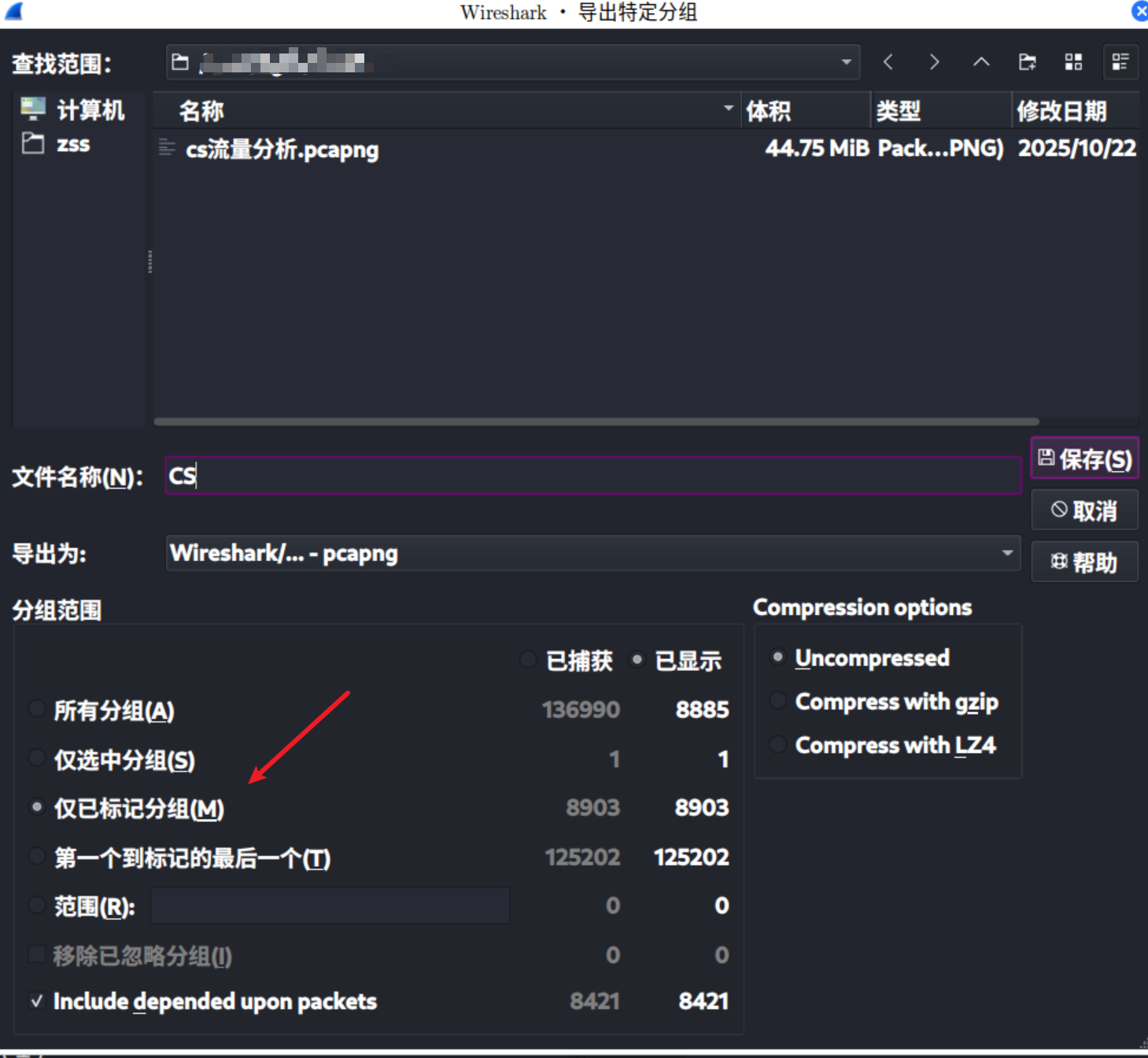Click the 保存(S) button

(x=1084, y=459)
